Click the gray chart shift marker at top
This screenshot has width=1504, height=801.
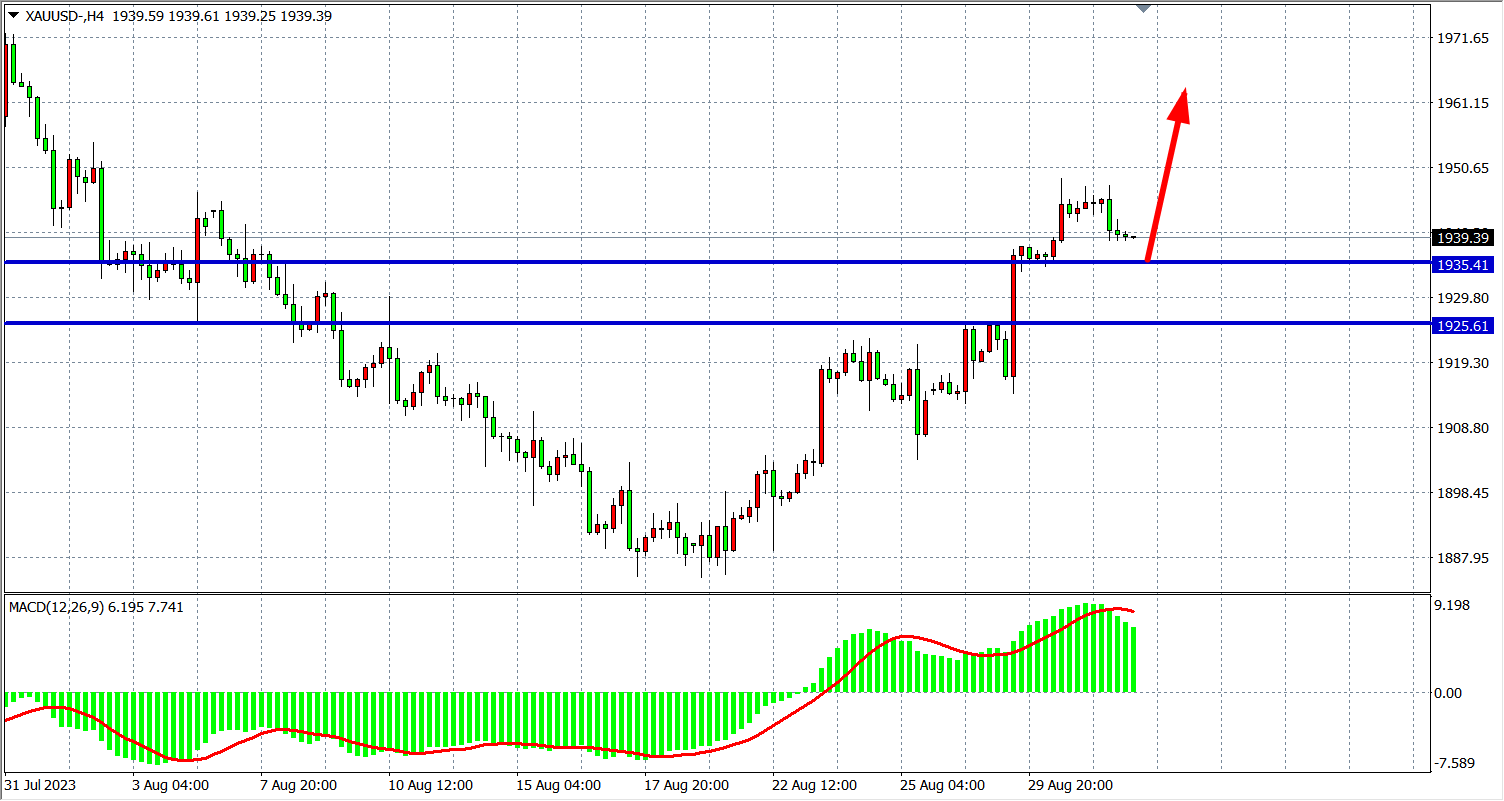click(x=1145, y=8)
